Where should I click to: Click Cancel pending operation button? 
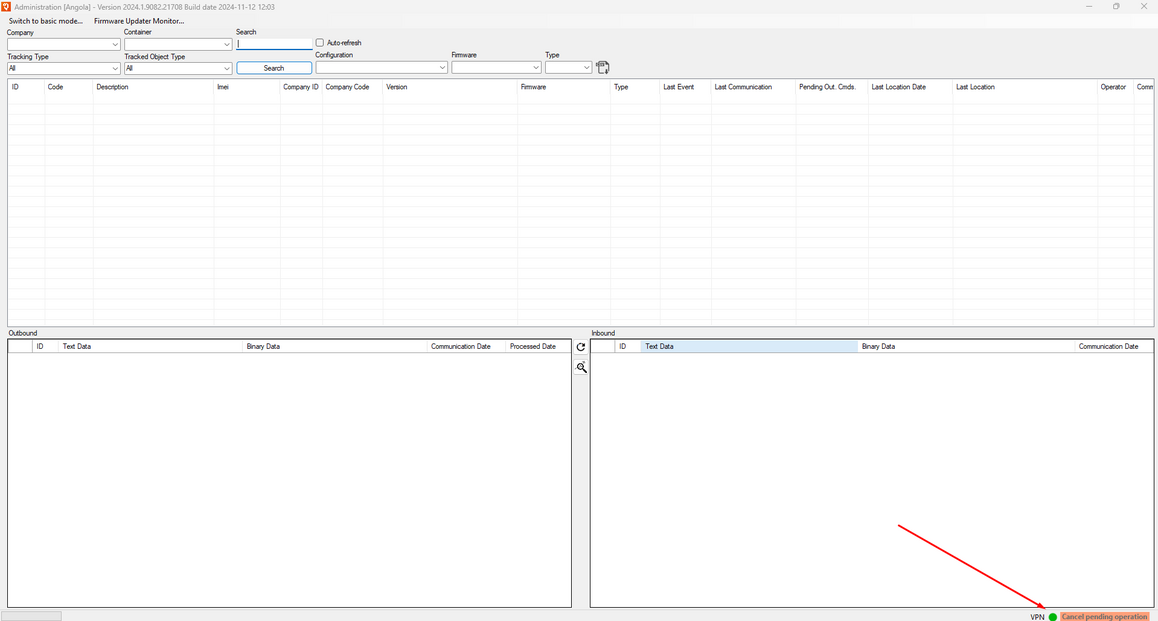point(1104,617)
